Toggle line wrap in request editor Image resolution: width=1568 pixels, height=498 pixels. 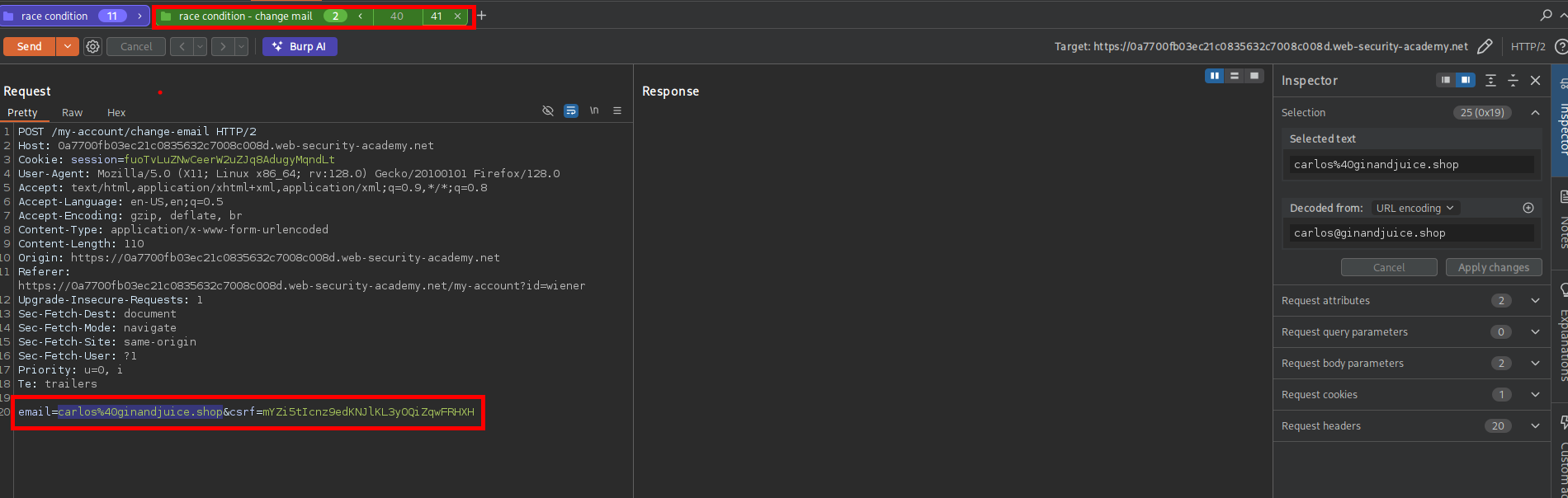click(571, 110)
